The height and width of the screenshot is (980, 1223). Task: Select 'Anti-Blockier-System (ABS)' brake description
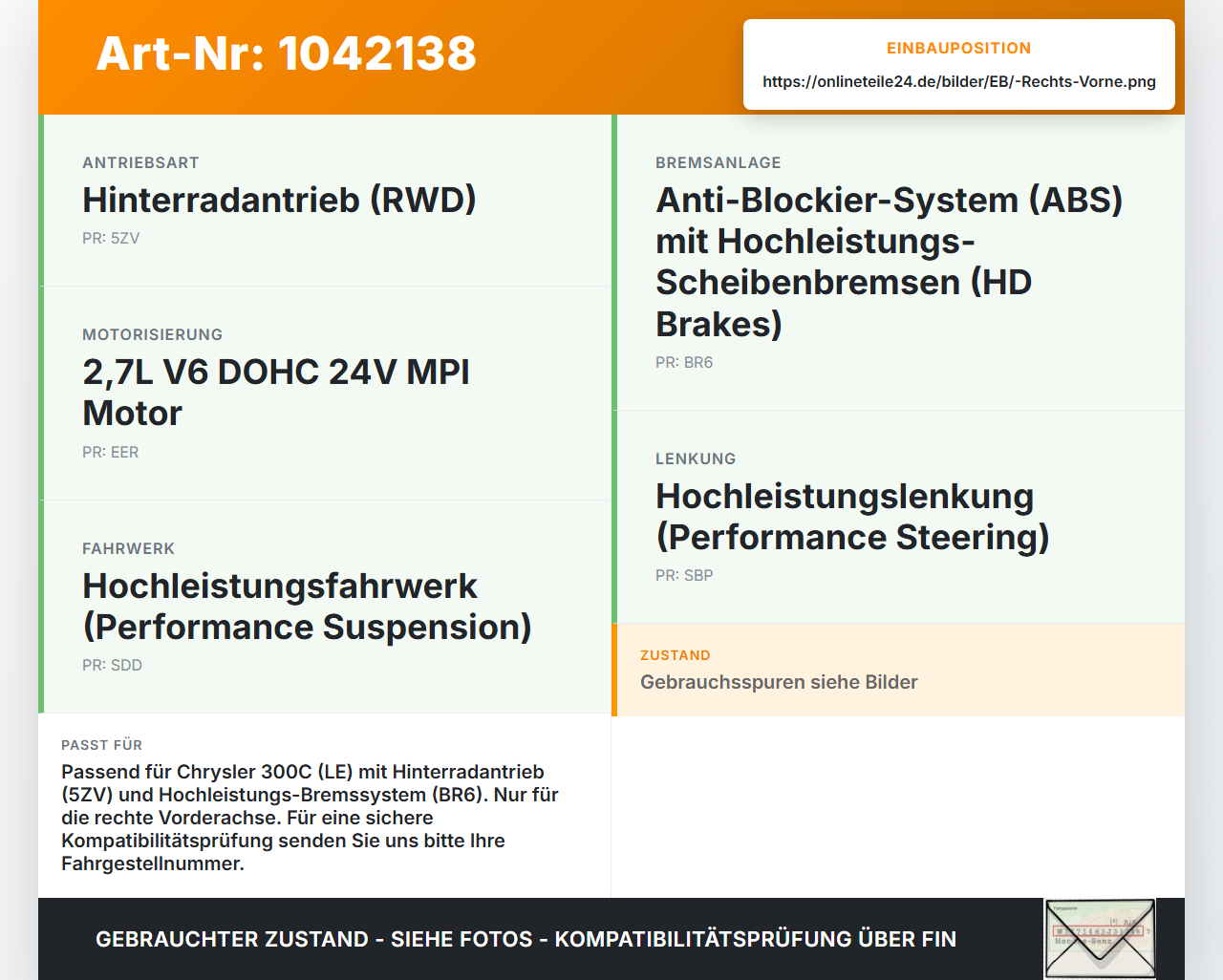coord(890,262)
